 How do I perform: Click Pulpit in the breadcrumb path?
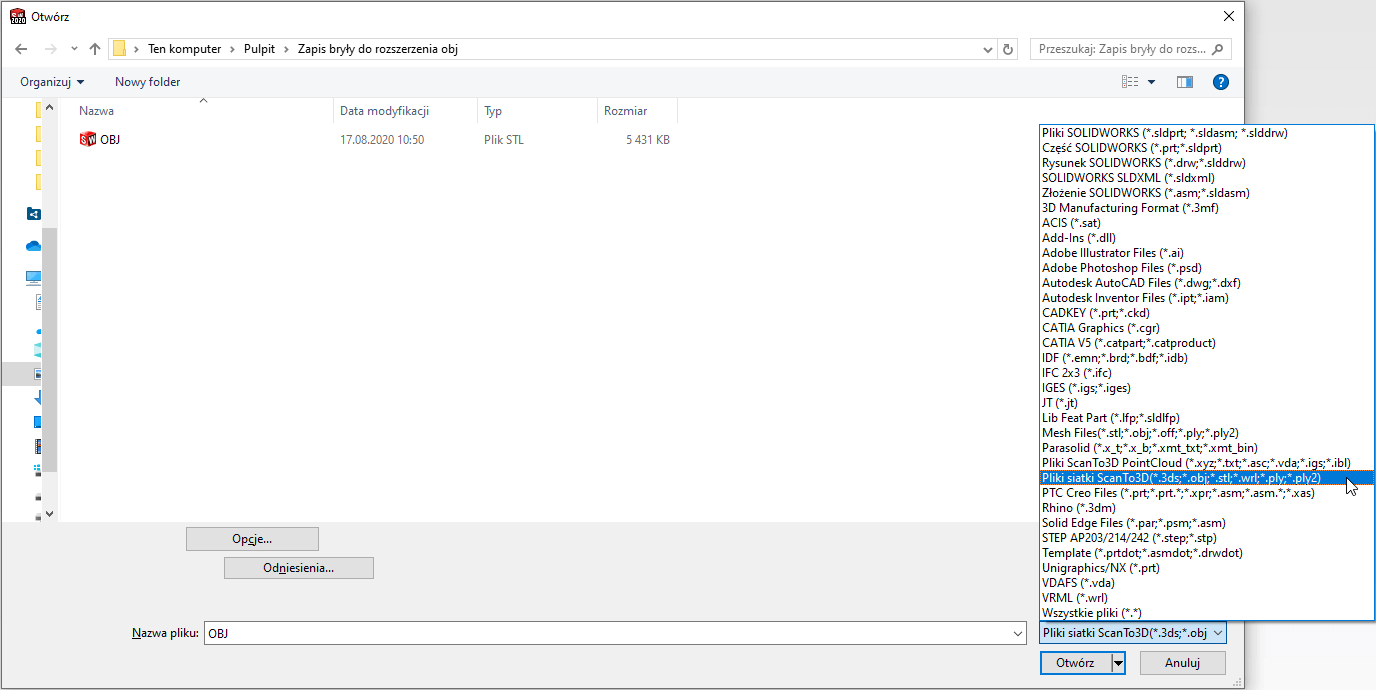[260, 49]
